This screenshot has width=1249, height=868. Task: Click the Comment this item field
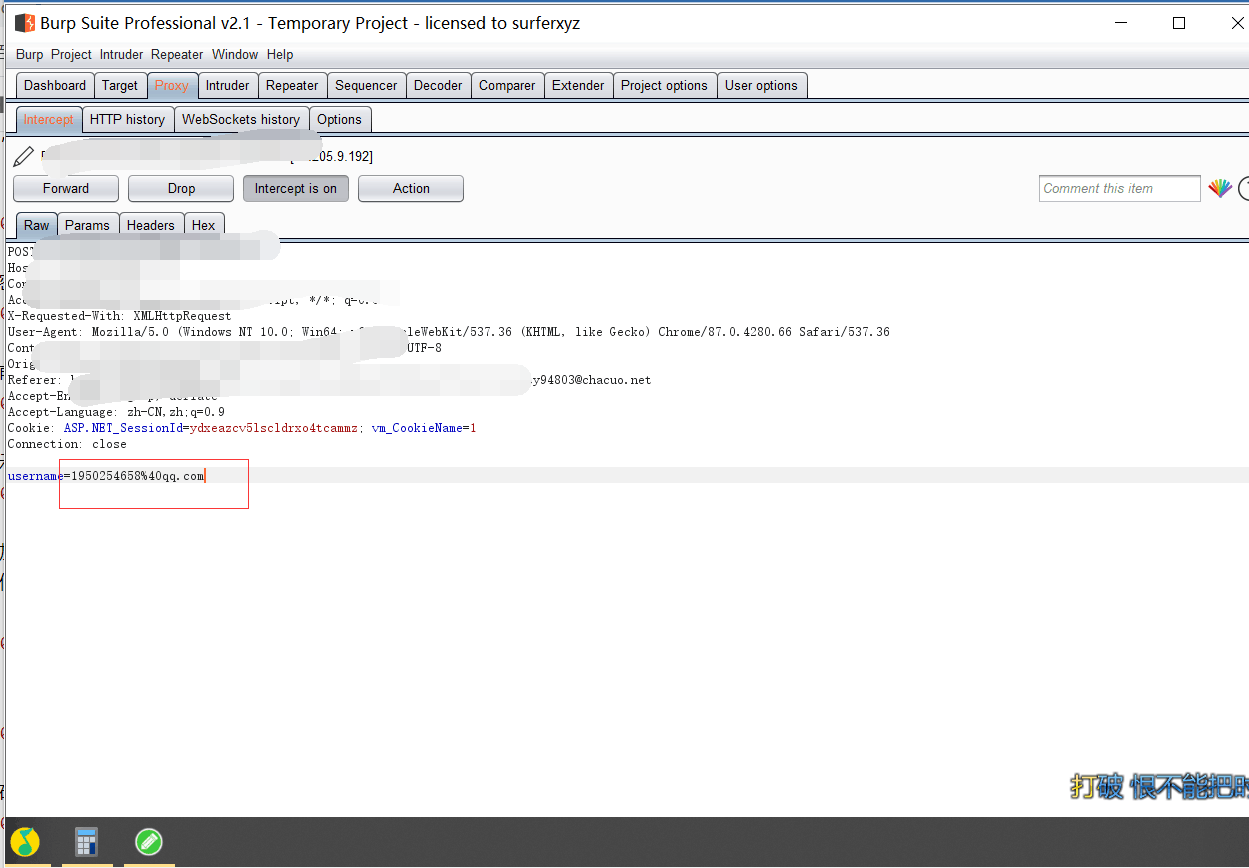pyautogui.click(x=1119, y=188)
